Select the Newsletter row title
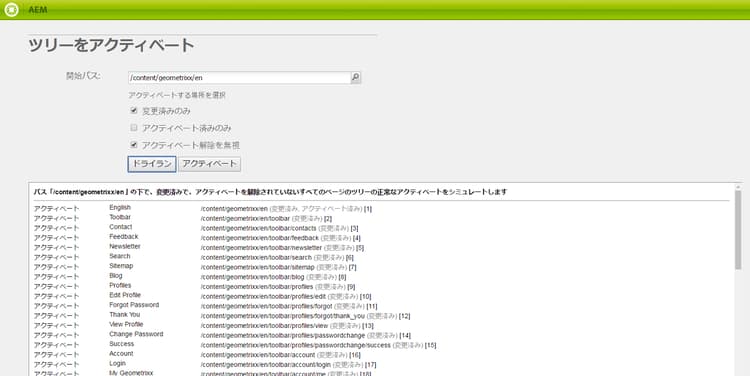The height and width of the screenshot is (376, 750). (125, 246)
